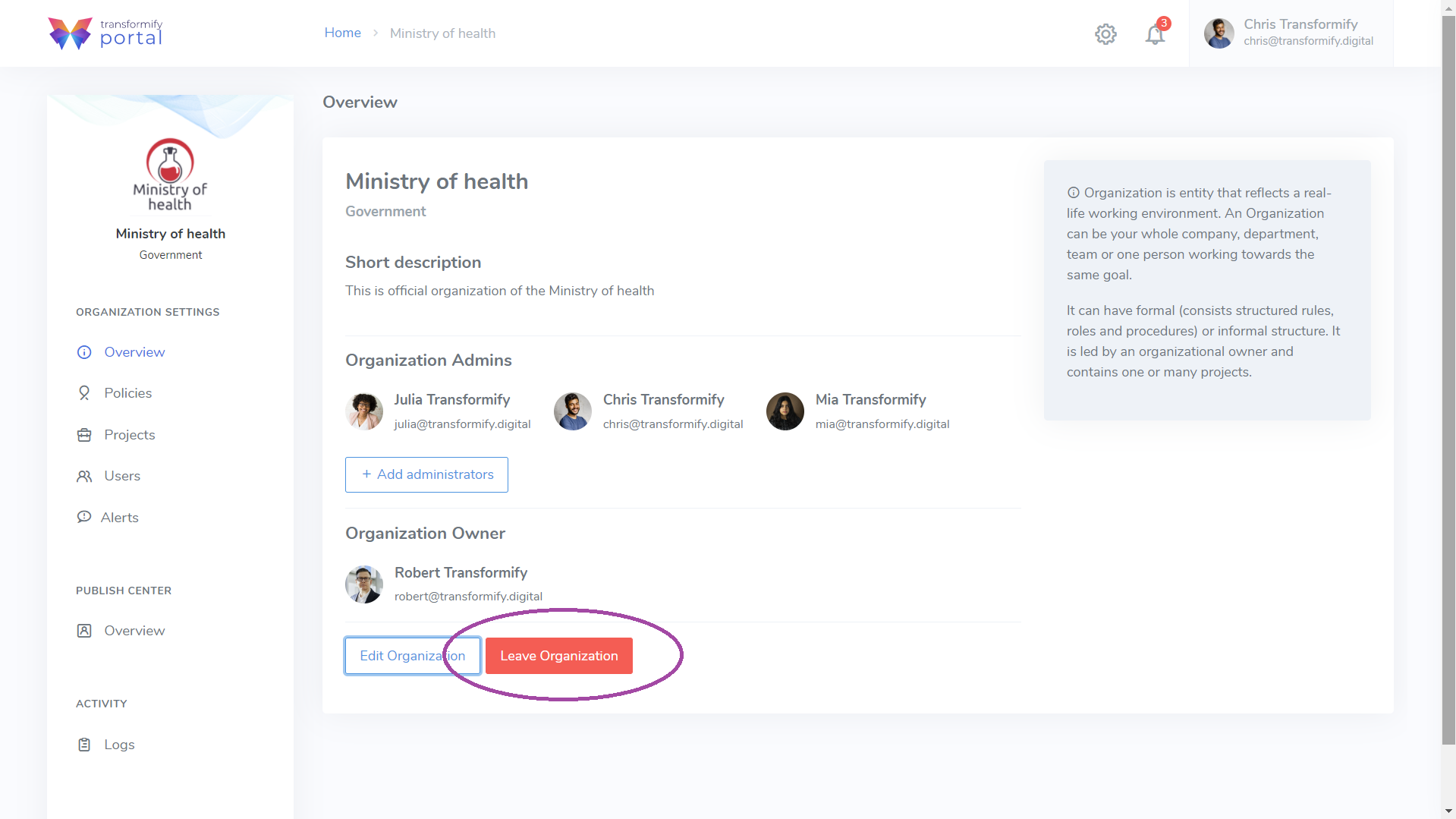This screenshot has width=1456, height=819.
Task: Click the page vertical scrollbar
Action: click(1448, 380)
